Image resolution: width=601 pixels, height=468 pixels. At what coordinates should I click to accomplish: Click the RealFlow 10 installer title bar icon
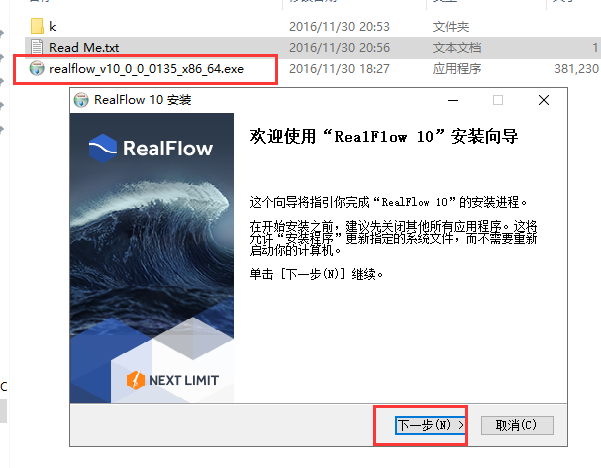(x=81, y=100)
